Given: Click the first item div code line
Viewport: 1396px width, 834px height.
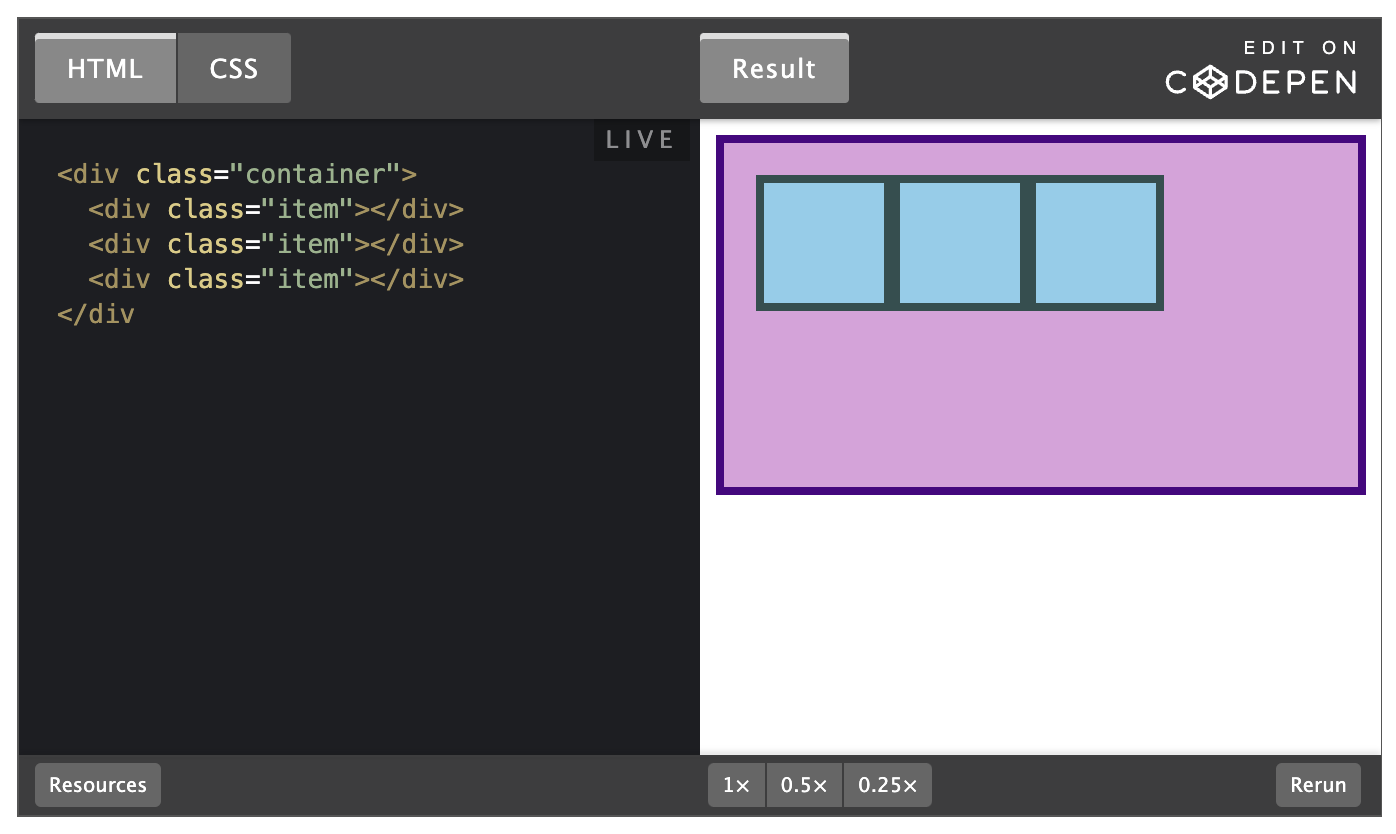Looking at the screenshot, I should click(276, 210).
